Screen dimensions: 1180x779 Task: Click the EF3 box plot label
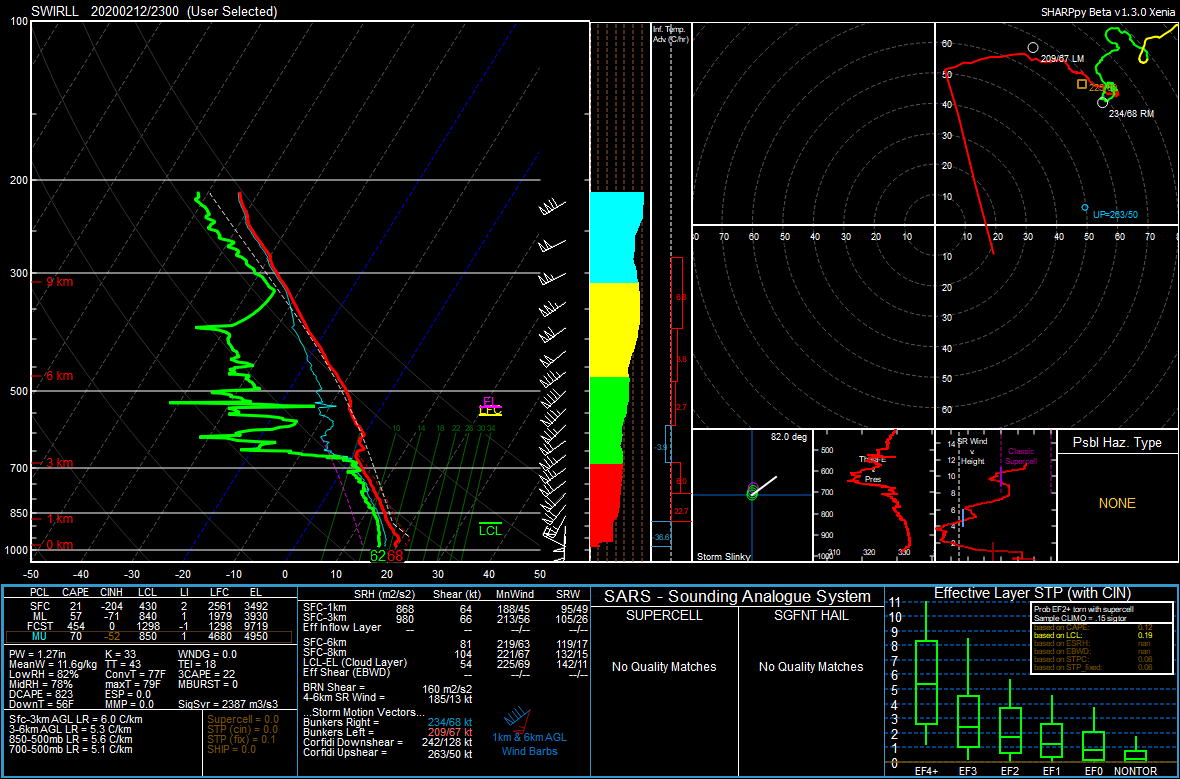coord(968,771)
